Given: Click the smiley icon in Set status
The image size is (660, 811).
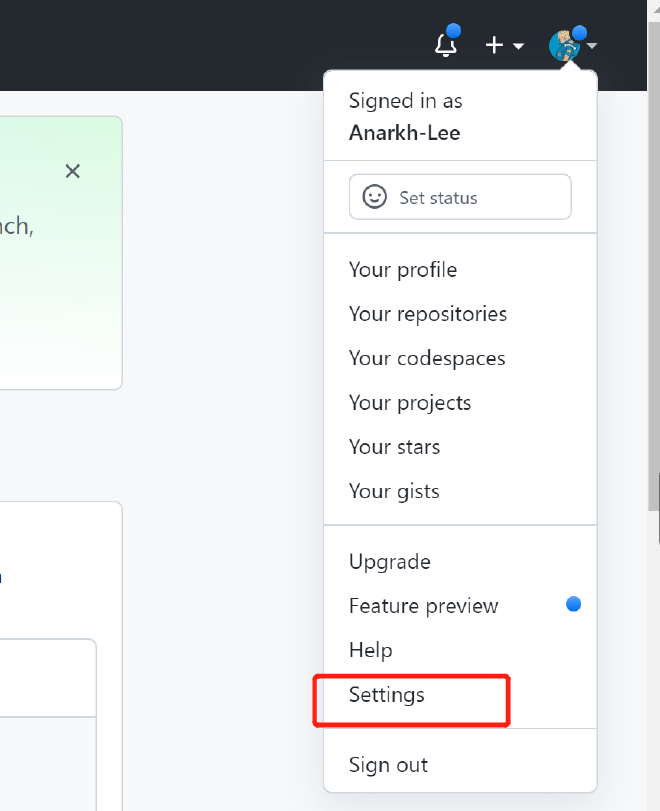Looking at the screenshot, I should coord(375,197).
